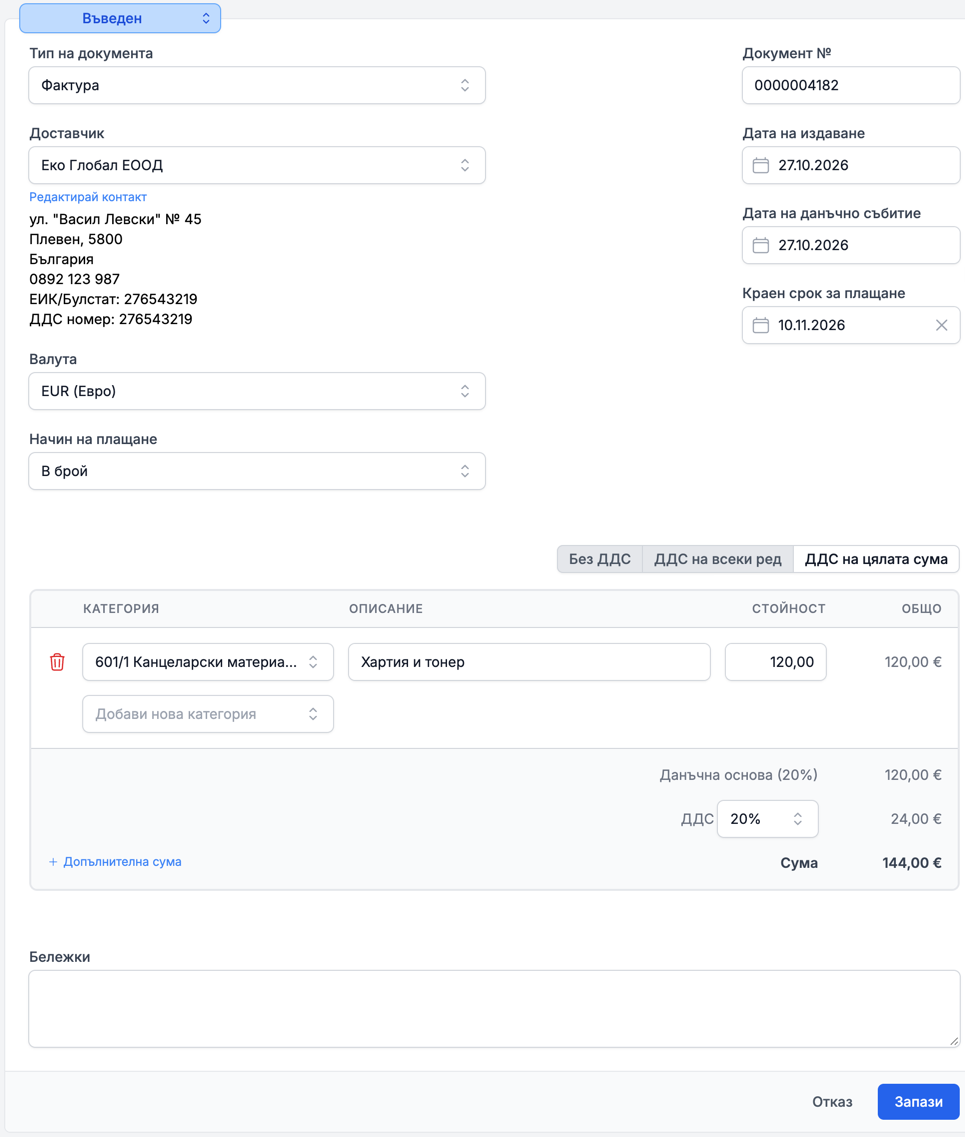Screen dimensions: 965x1137
Task: Click the ЕИК/Булстат: 276543219 line
Action: point(113,299)
